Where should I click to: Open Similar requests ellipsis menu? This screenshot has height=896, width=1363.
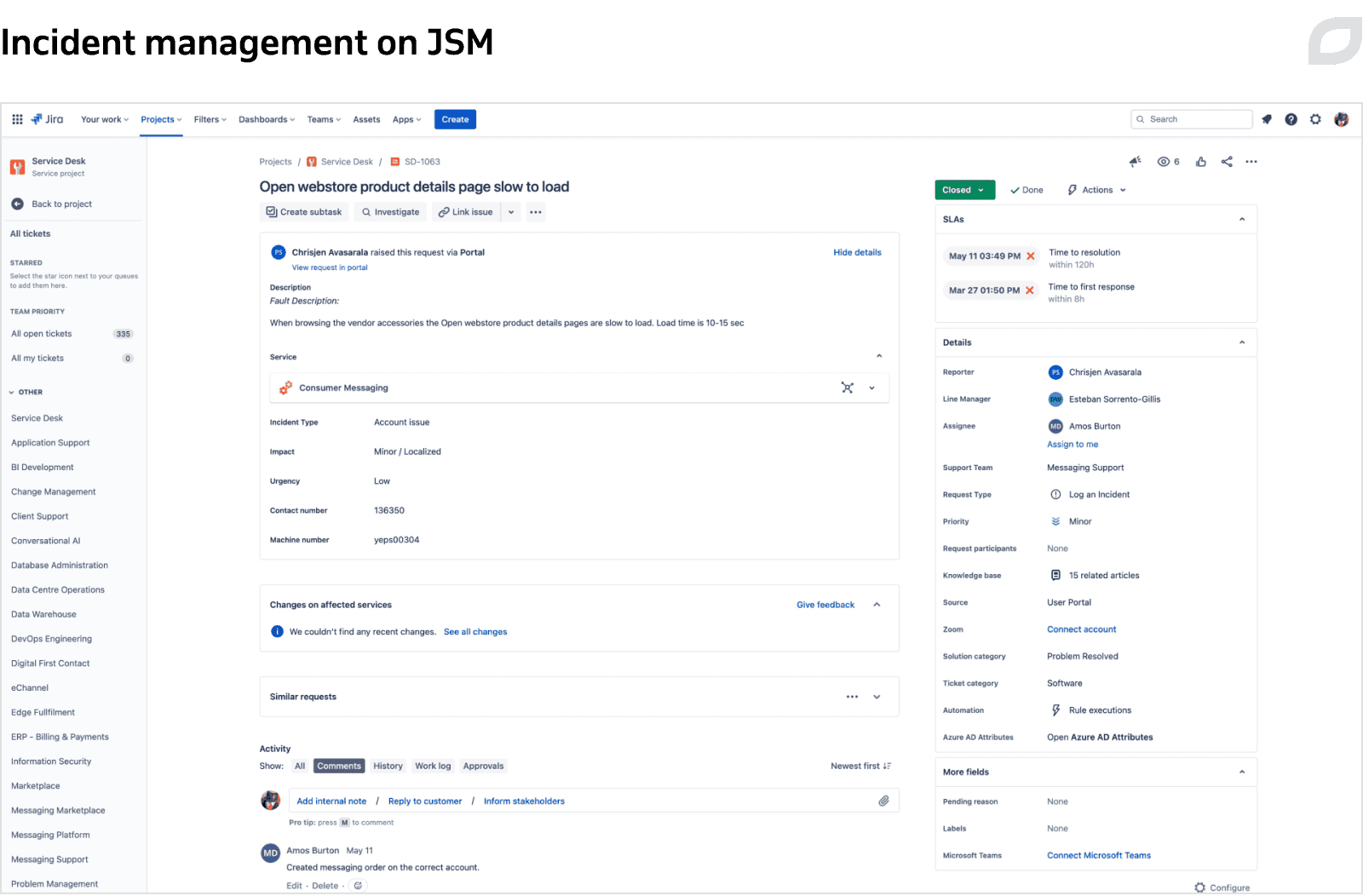coord(852,697)
